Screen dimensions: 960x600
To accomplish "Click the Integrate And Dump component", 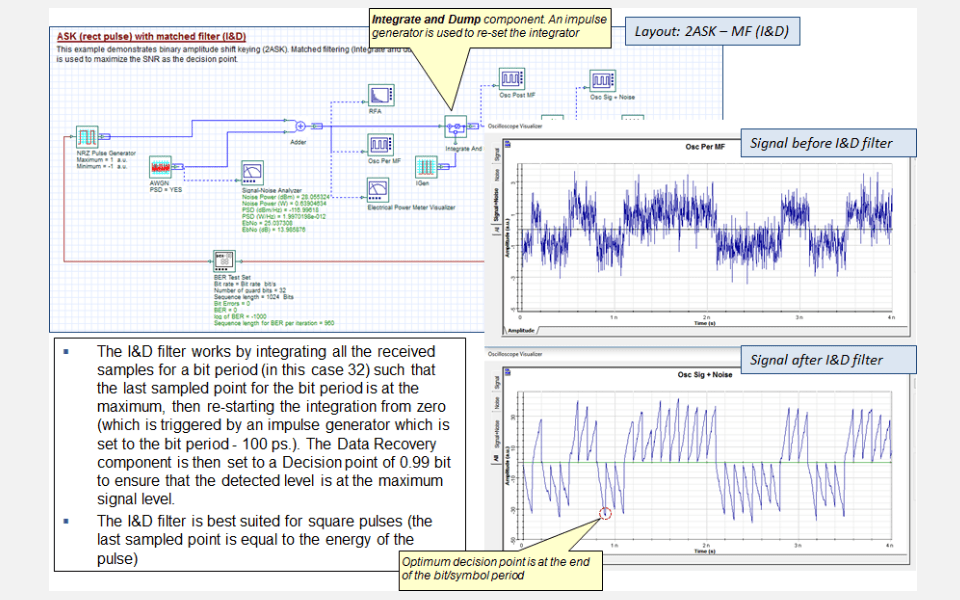I will point(455,126).
